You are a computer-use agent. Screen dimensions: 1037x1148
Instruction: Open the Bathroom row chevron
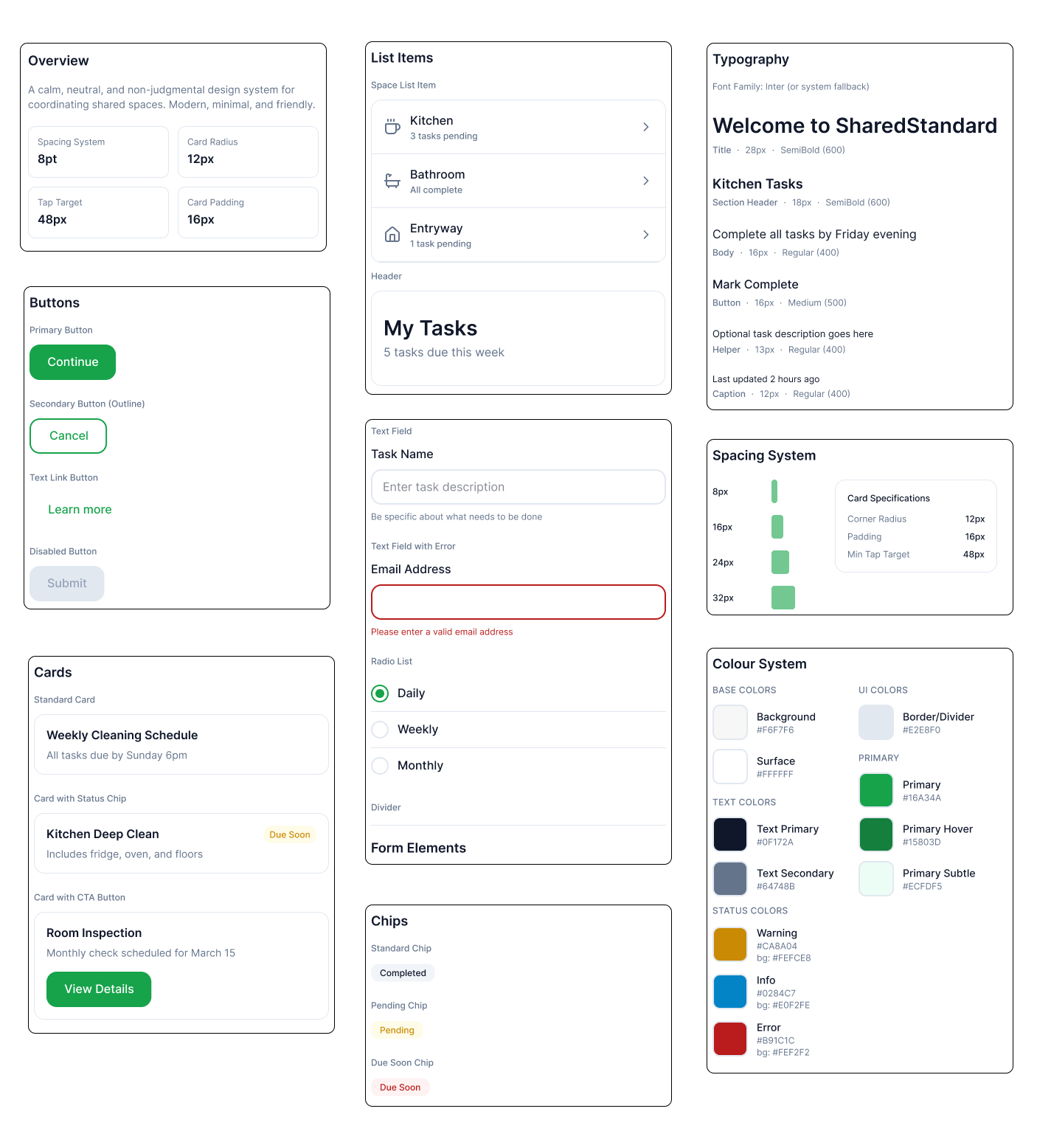click(646, 181)
